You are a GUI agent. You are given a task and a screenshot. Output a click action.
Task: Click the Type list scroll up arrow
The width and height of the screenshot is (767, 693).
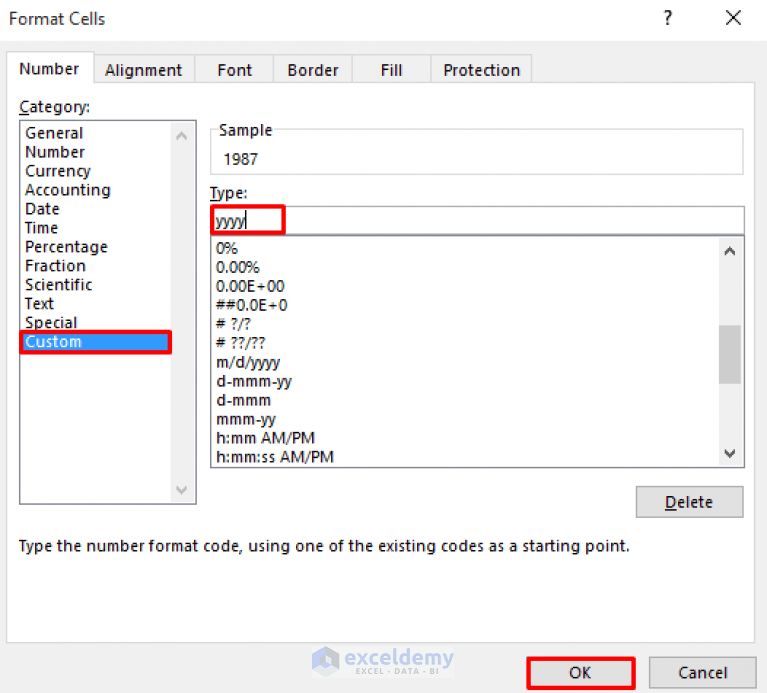pos(730,251)
